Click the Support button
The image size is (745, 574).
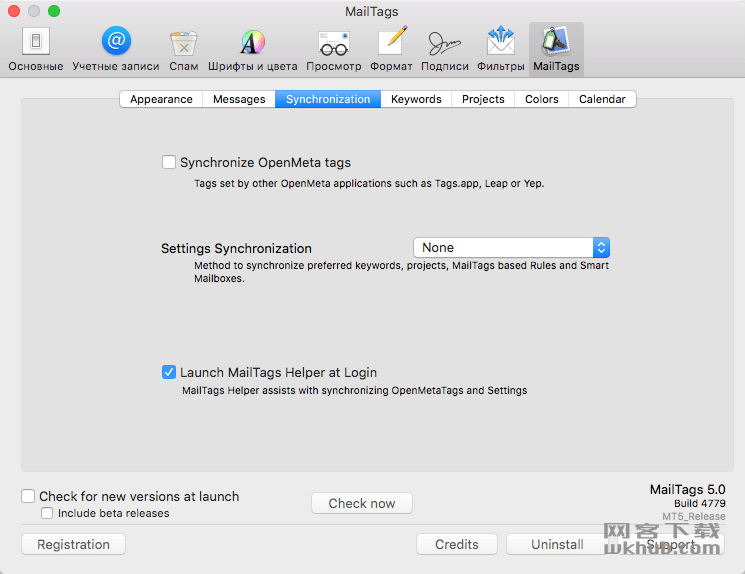[671, 544]
